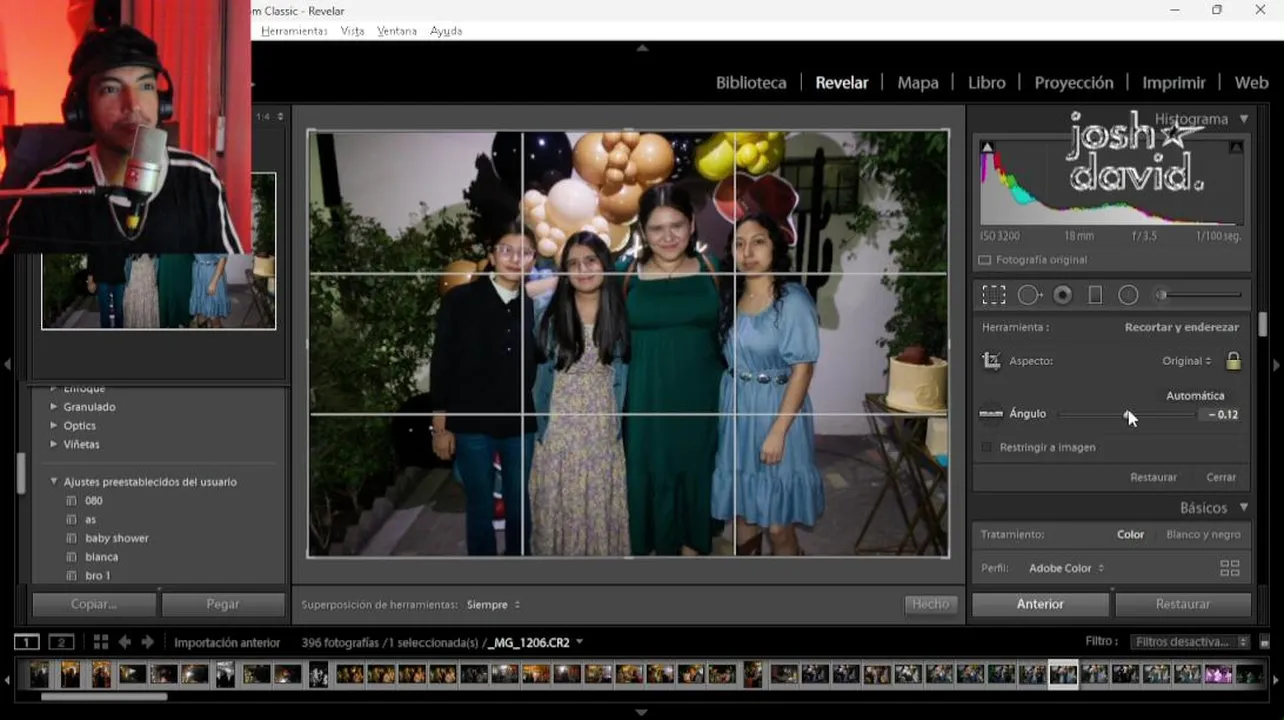The width and height of the screenshot is (1284, 720).
Task: Open the Herramientas menu
Action: click(294, 31)
